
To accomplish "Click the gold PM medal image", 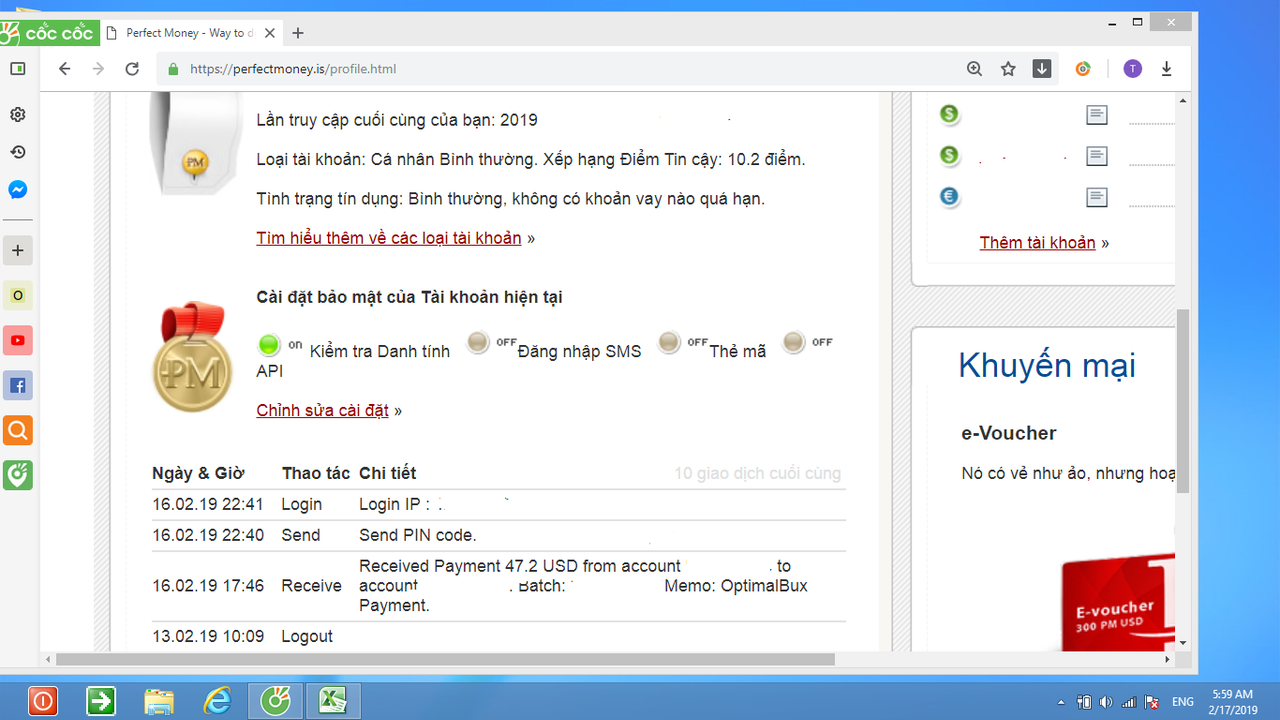I will point(193,358).
